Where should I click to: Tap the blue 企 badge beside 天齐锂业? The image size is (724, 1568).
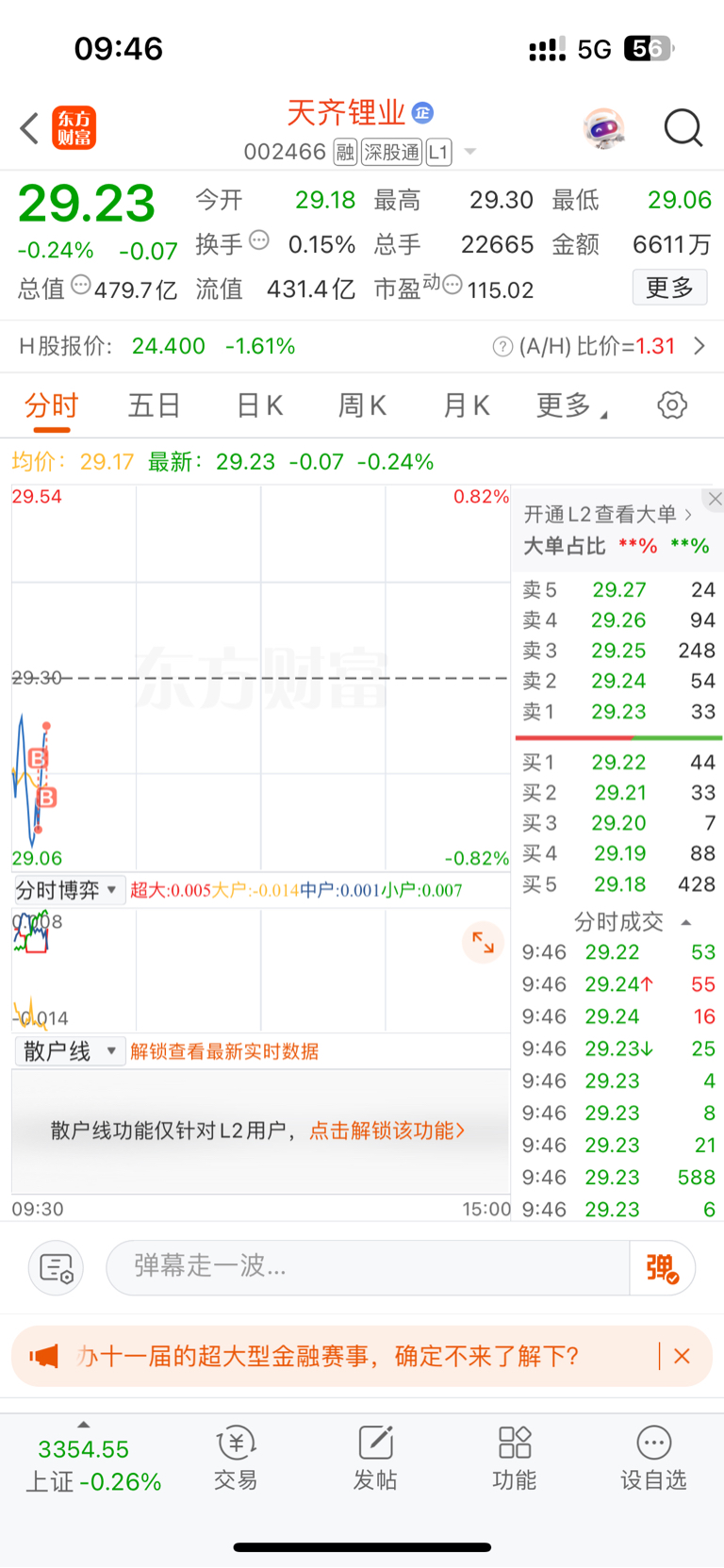point(423,113)
